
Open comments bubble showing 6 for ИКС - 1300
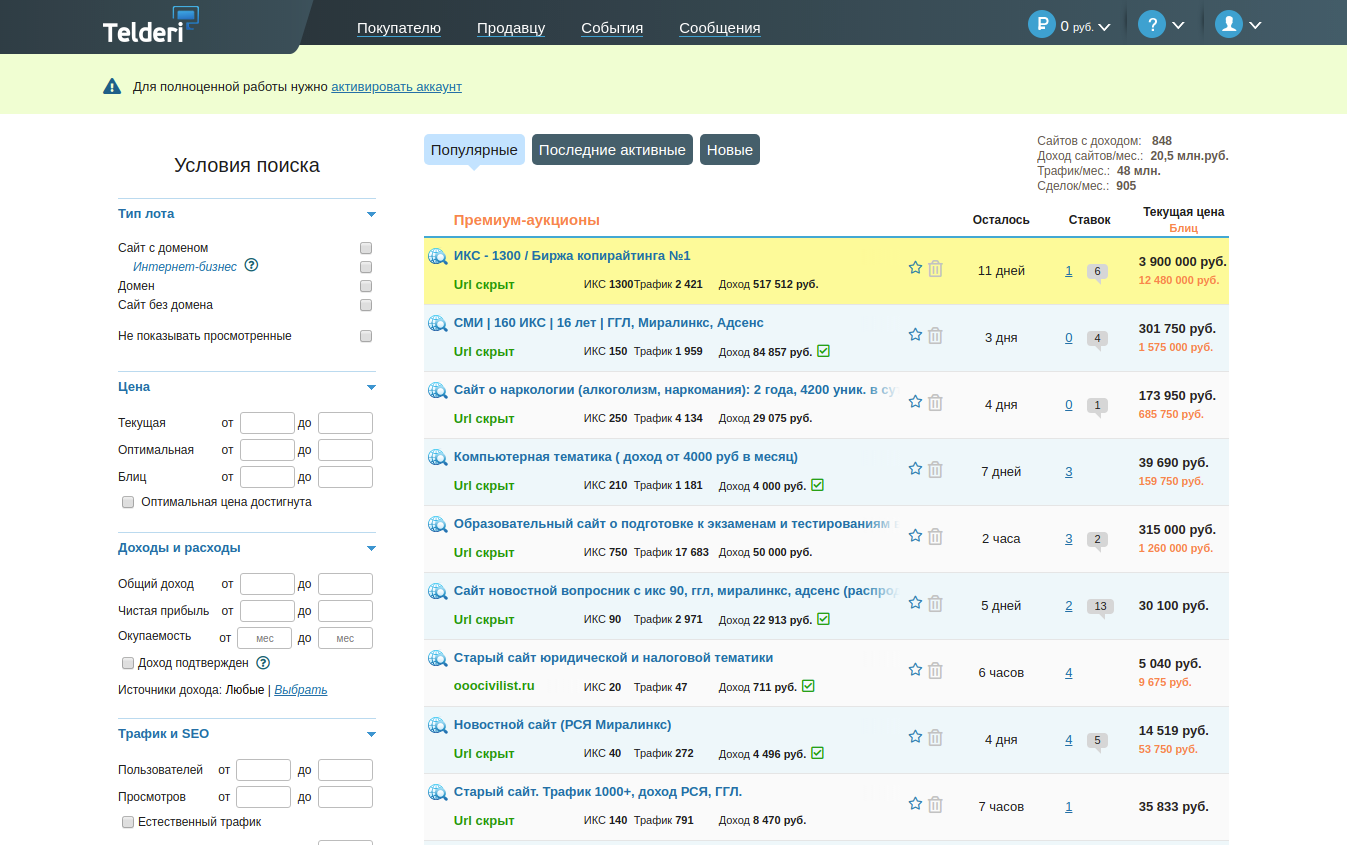pos(1097,272)
